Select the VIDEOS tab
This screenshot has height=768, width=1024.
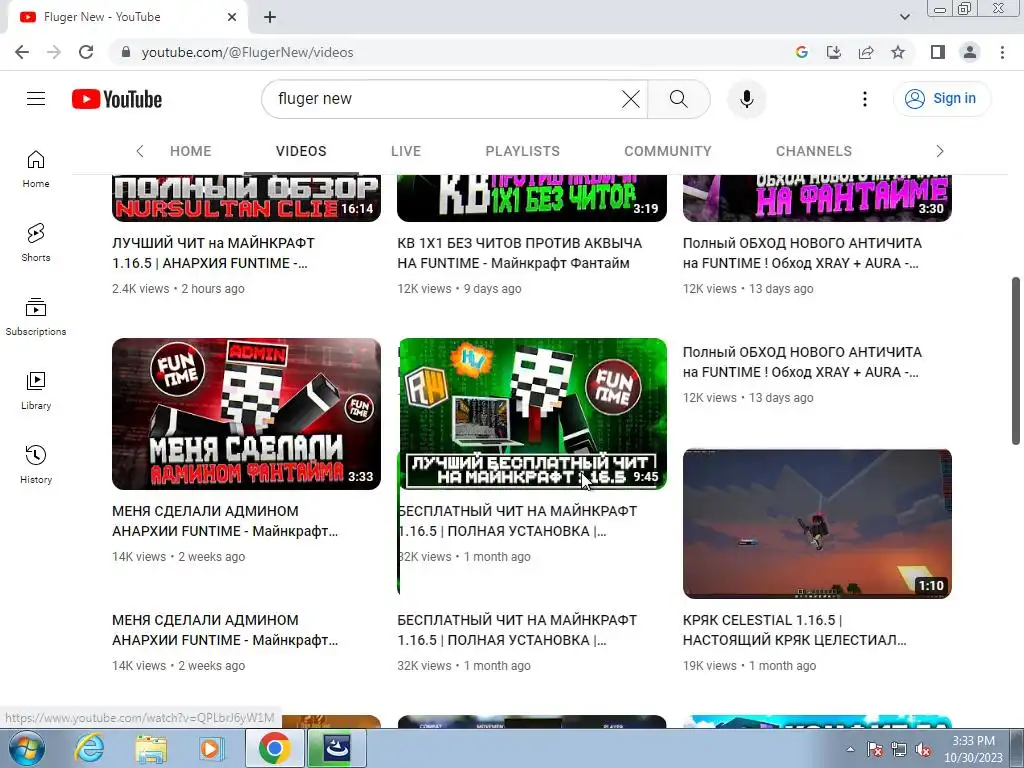301,151
